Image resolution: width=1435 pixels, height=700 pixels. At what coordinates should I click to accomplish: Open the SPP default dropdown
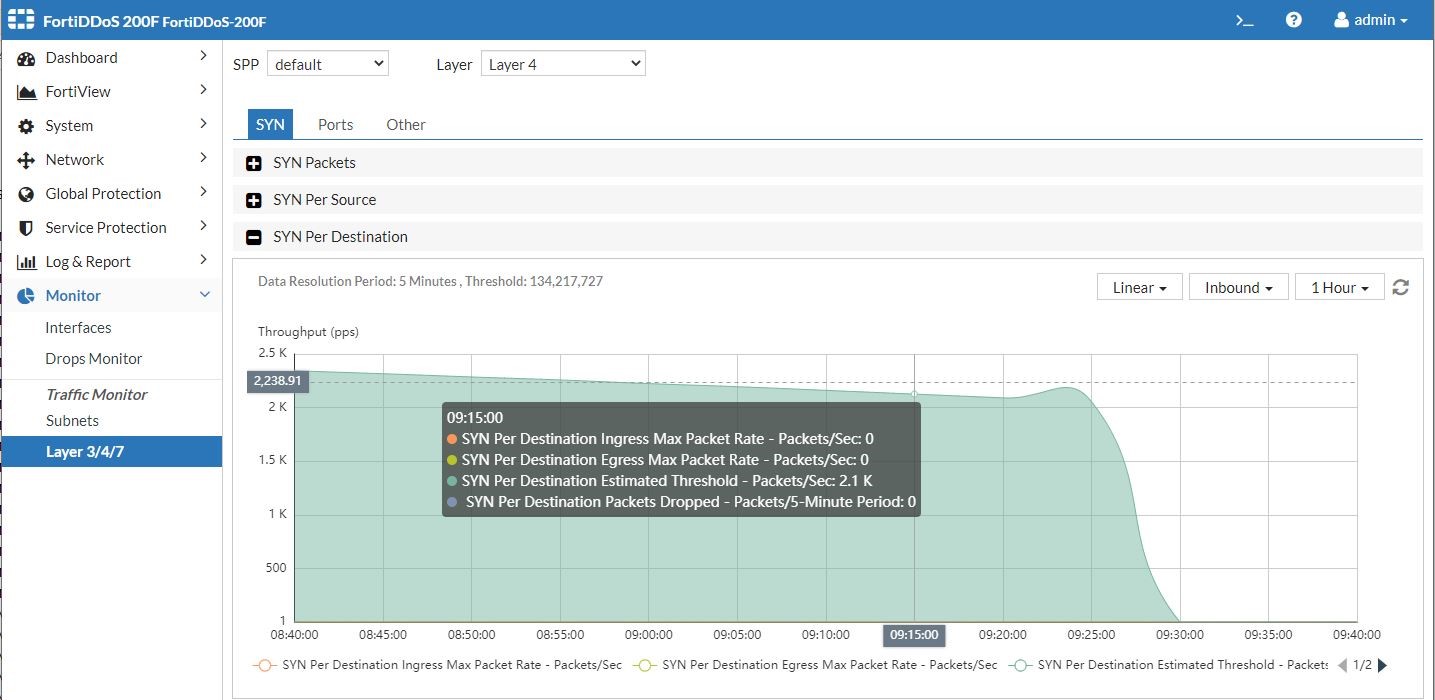tap(327, 62)
